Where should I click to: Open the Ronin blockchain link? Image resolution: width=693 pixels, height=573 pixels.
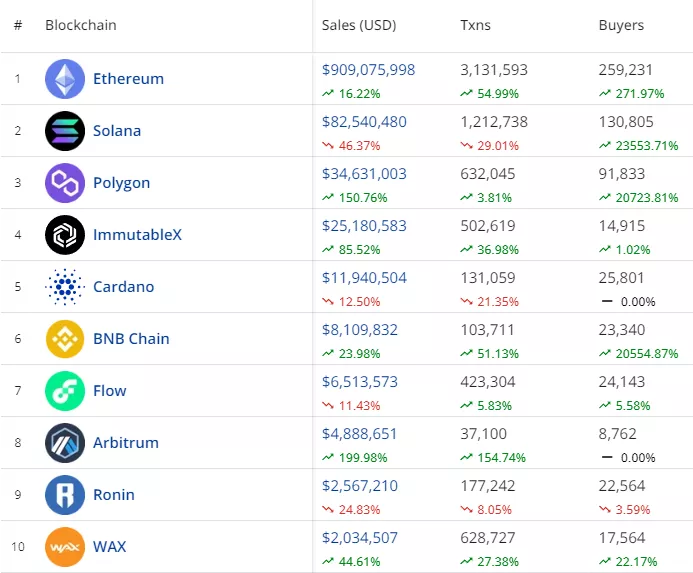point(114,495)
